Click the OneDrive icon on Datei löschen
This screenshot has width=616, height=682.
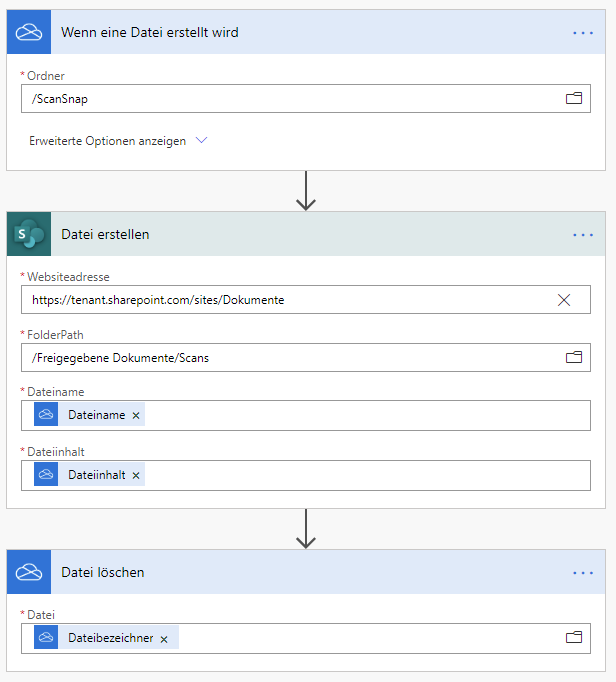(x=29, y=572)
